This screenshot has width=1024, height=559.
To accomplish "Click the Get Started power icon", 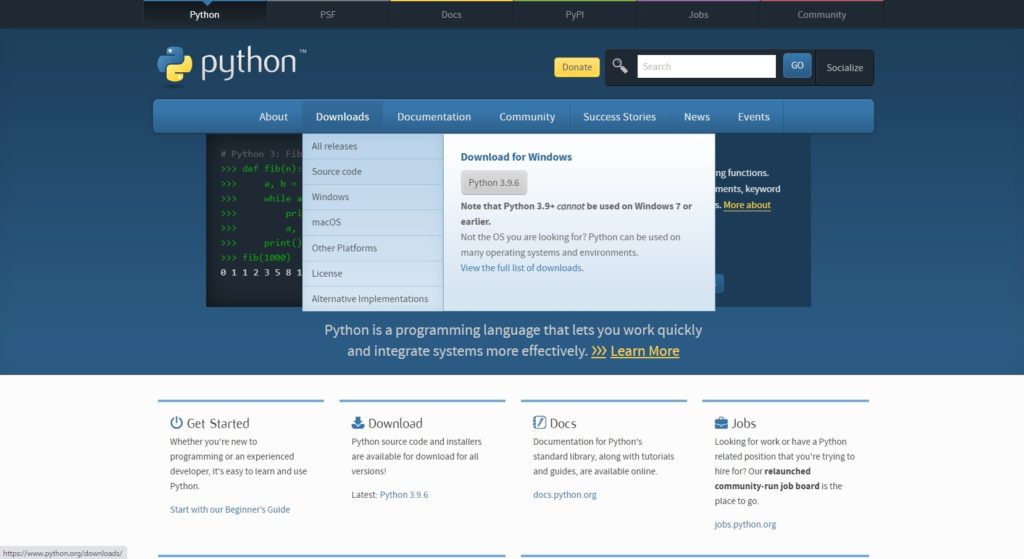I will tap(176, 423).
